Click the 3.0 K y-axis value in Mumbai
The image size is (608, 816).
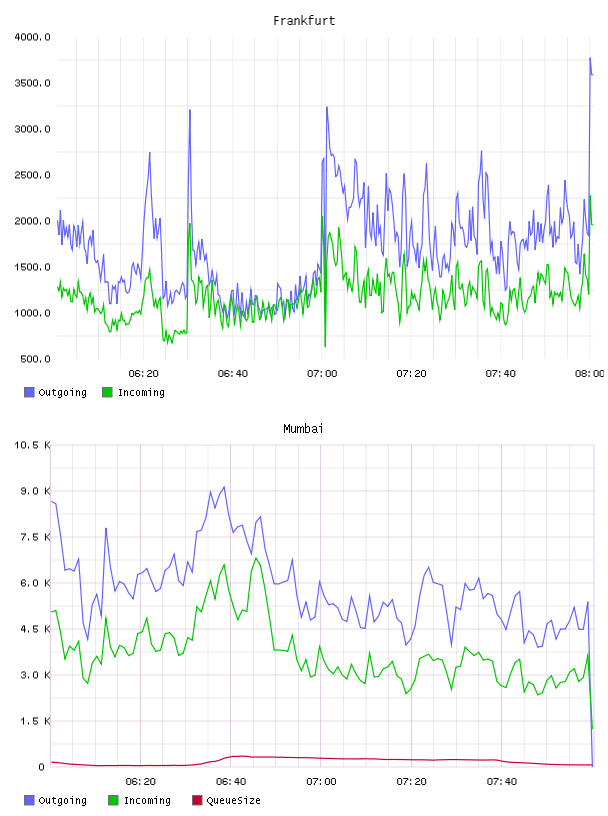point(35,675)
